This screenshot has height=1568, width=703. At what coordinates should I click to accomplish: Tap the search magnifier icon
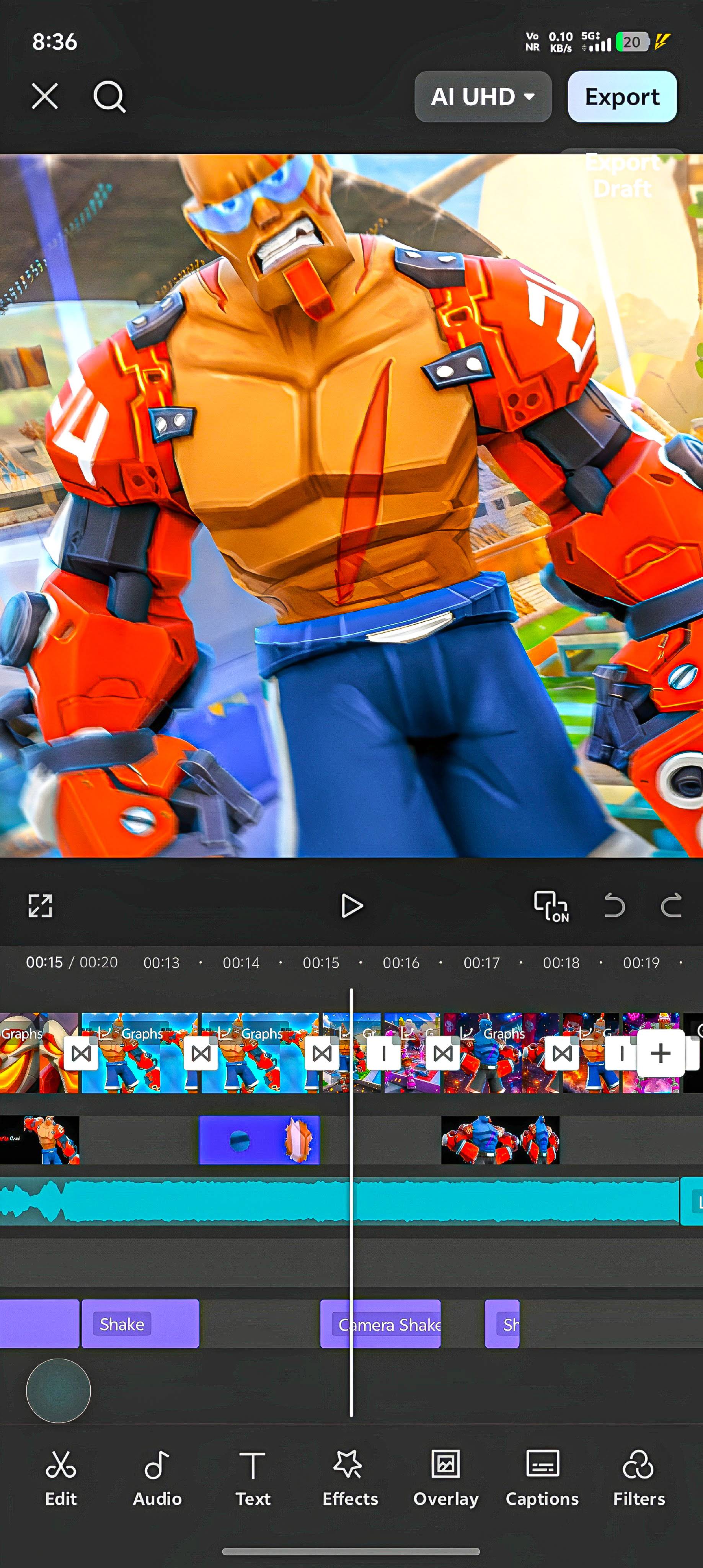tap(109, 97)
